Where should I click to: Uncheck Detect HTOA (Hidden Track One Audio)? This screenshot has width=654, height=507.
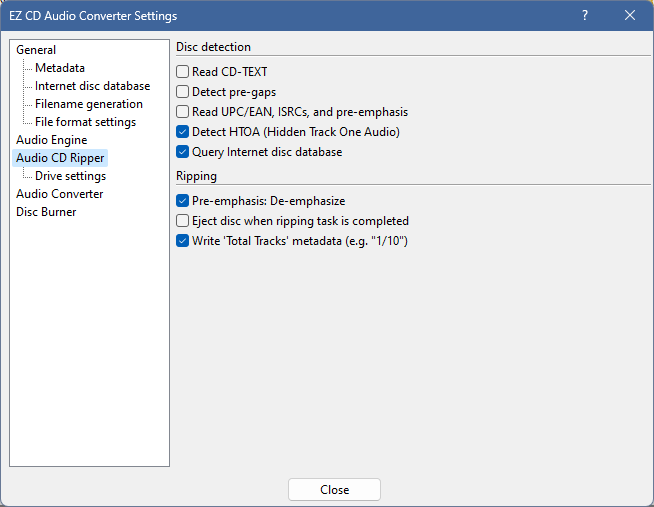click(183, 132)
